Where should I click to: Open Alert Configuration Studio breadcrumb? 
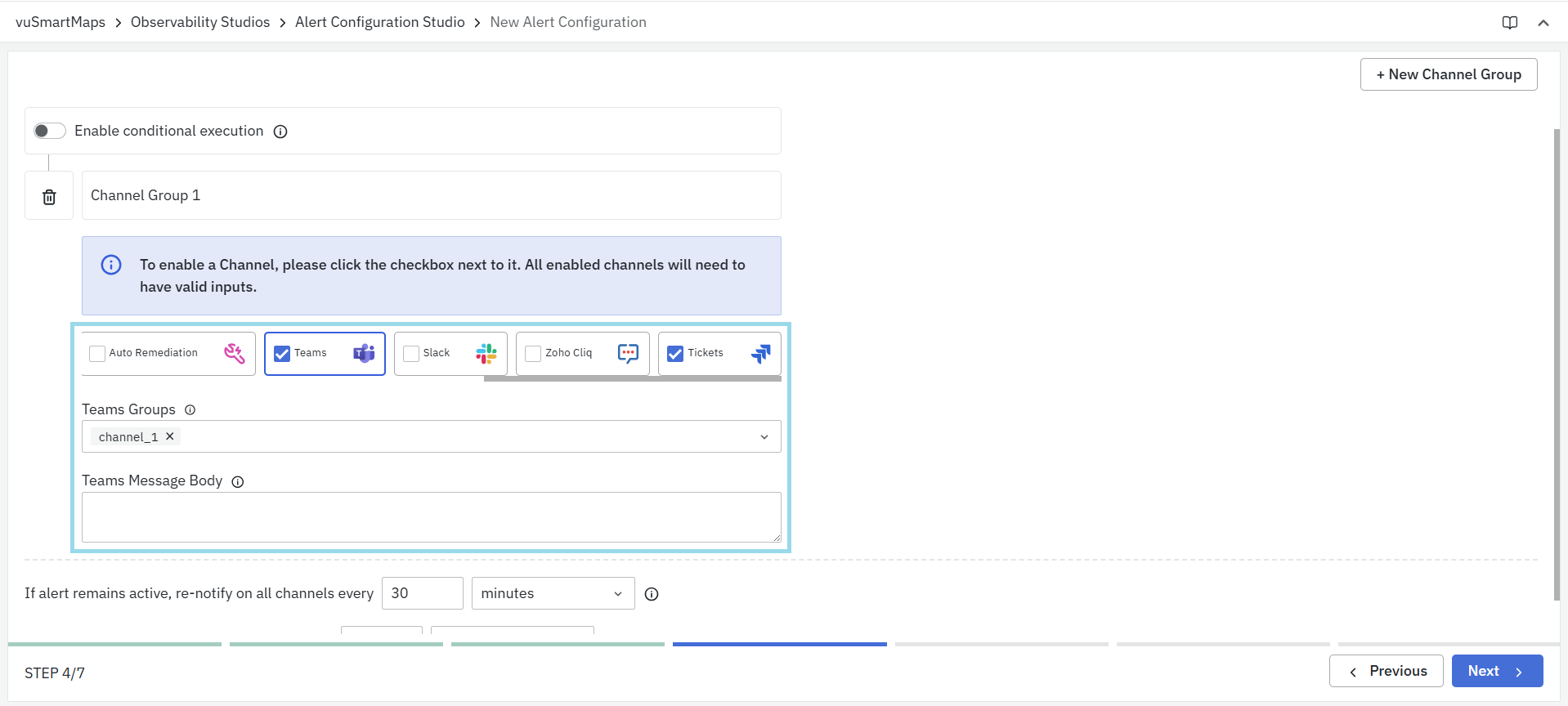click(x=379, y=22)
